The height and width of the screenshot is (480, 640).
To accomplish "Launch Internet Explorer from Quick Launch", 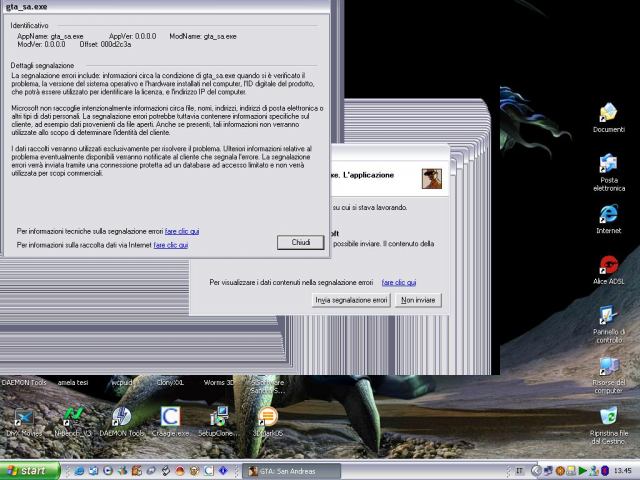I will (x=80, y=471).
